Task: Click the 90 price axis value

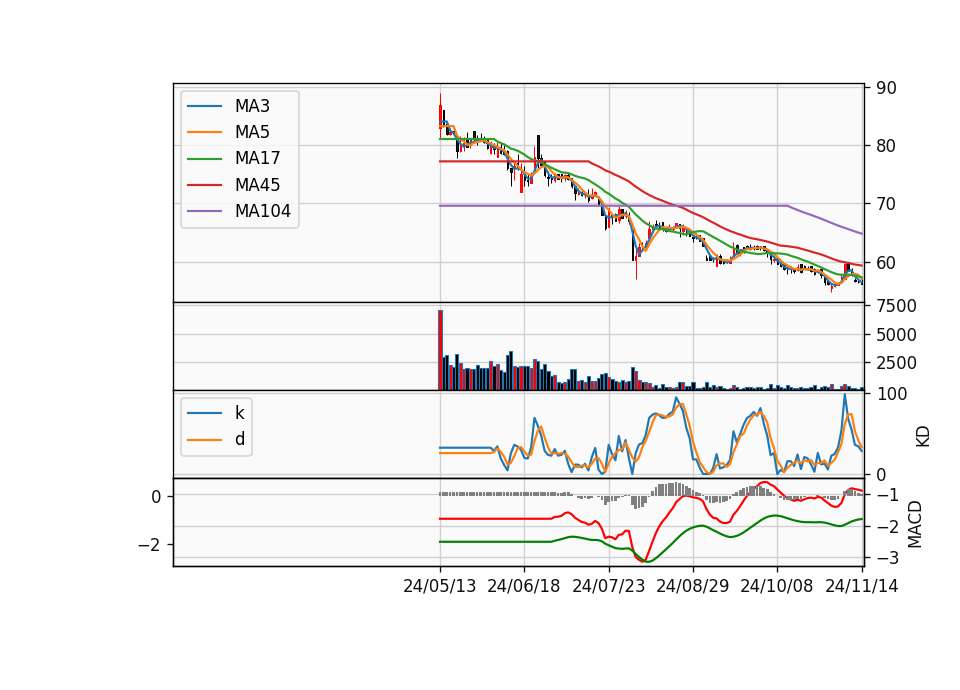Action: pyautogui.click(x=886, y=88)
